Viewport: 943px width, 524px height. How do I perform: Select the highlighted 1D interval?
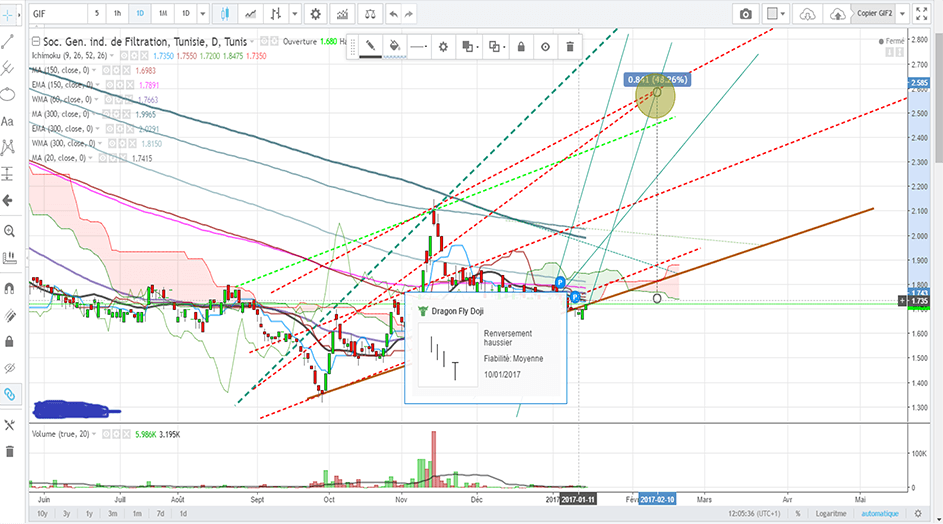click(140, 13)
